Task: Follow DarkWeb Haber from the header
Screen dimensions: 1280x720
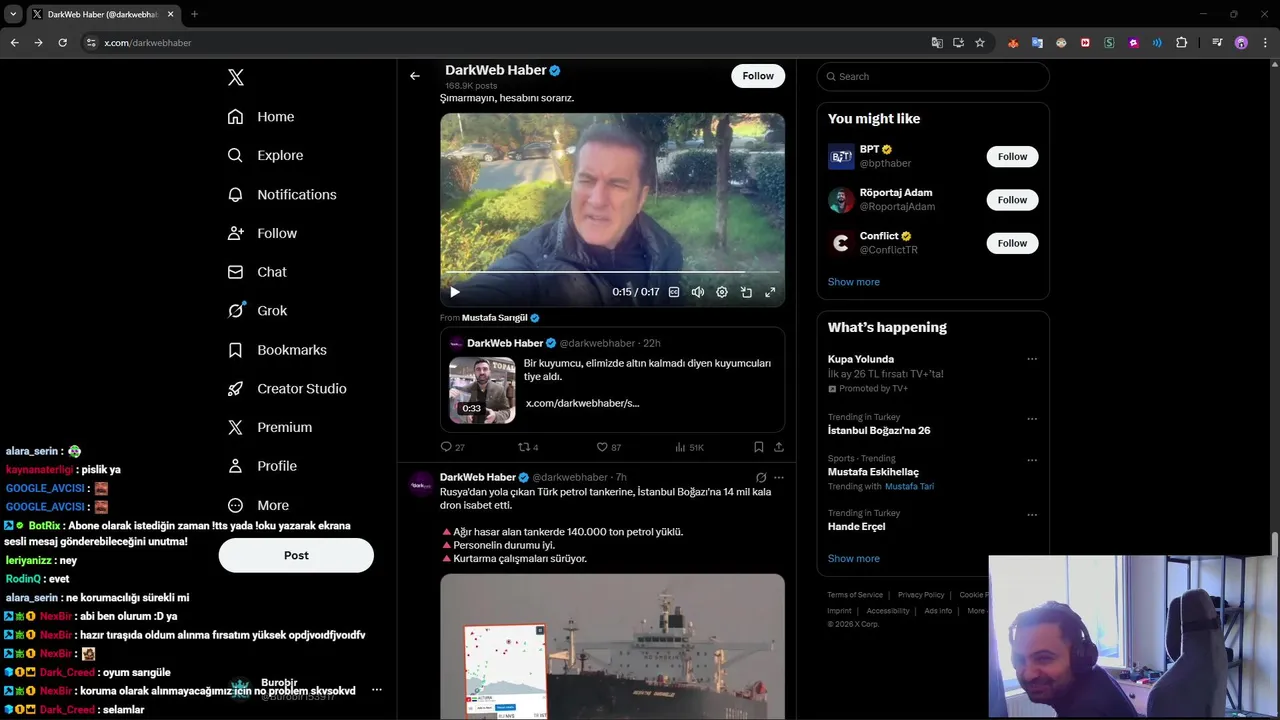Action: tap(758, 76)
